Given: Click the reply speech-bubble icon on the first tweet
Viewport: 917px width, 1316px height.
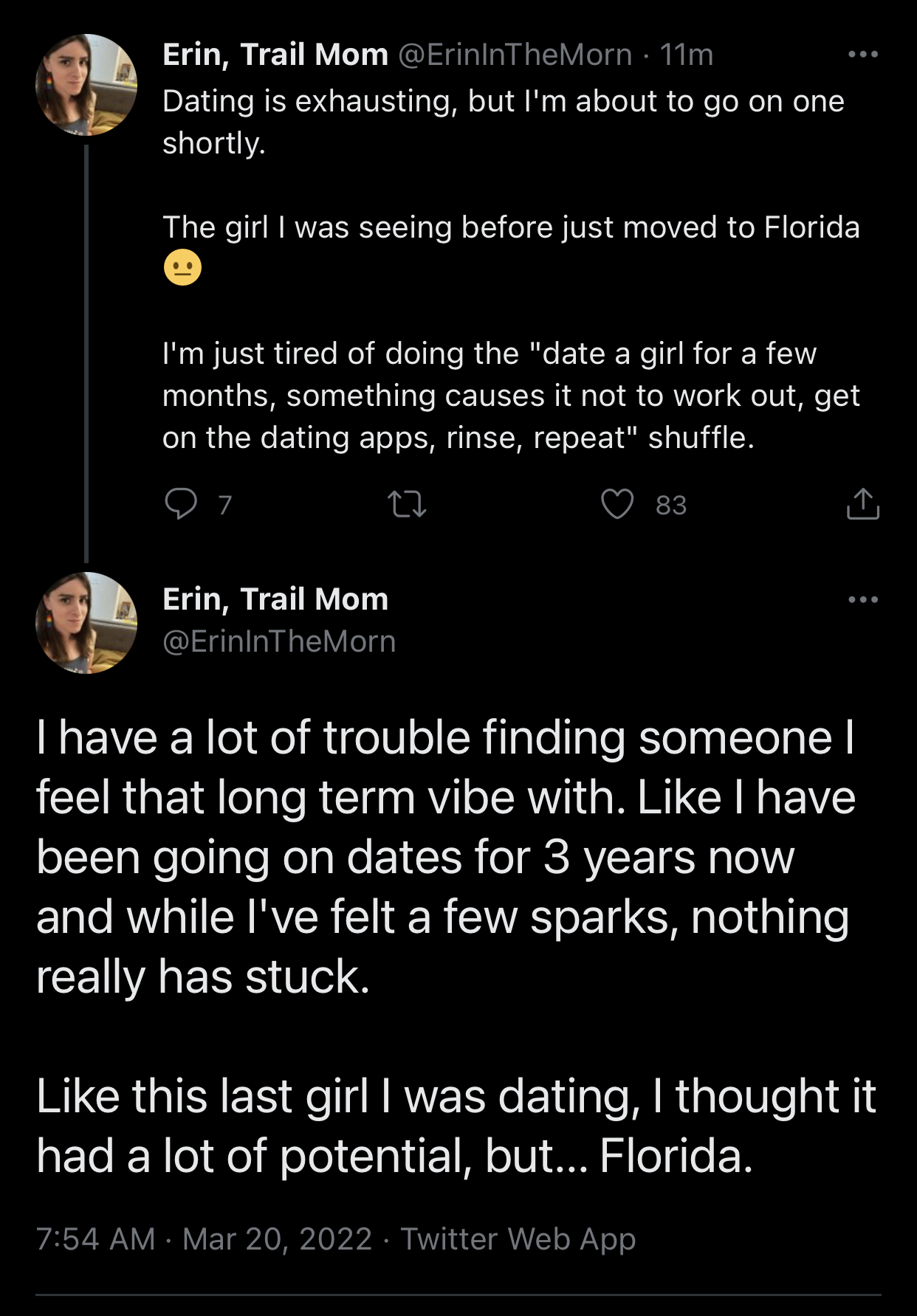Looking at the screenshot, I should tap(181, 504).
